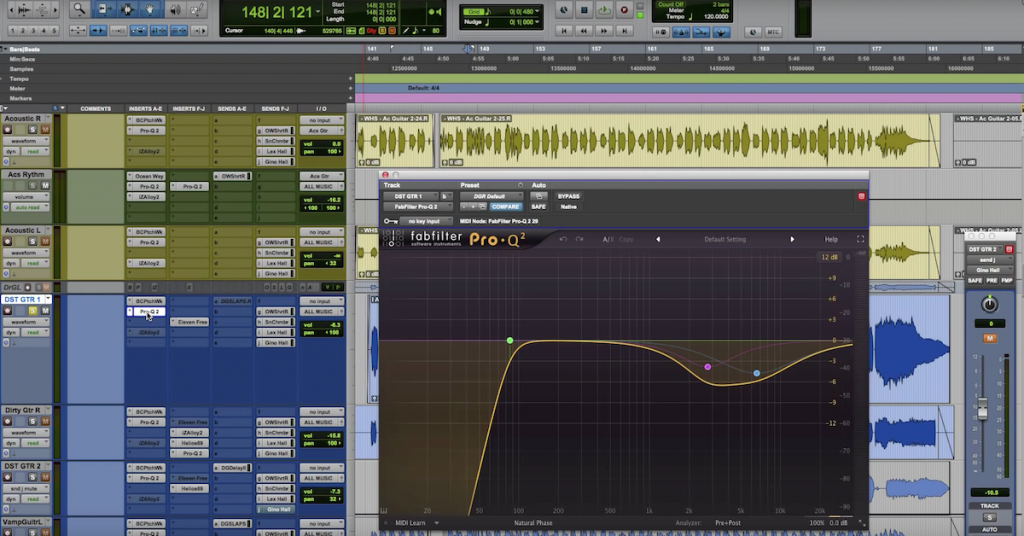The width and height of the screenshot is (1024, 536).
Task: Open plugin selector FabFilter Pro-Q 2
Action: (x=419, y=207)
